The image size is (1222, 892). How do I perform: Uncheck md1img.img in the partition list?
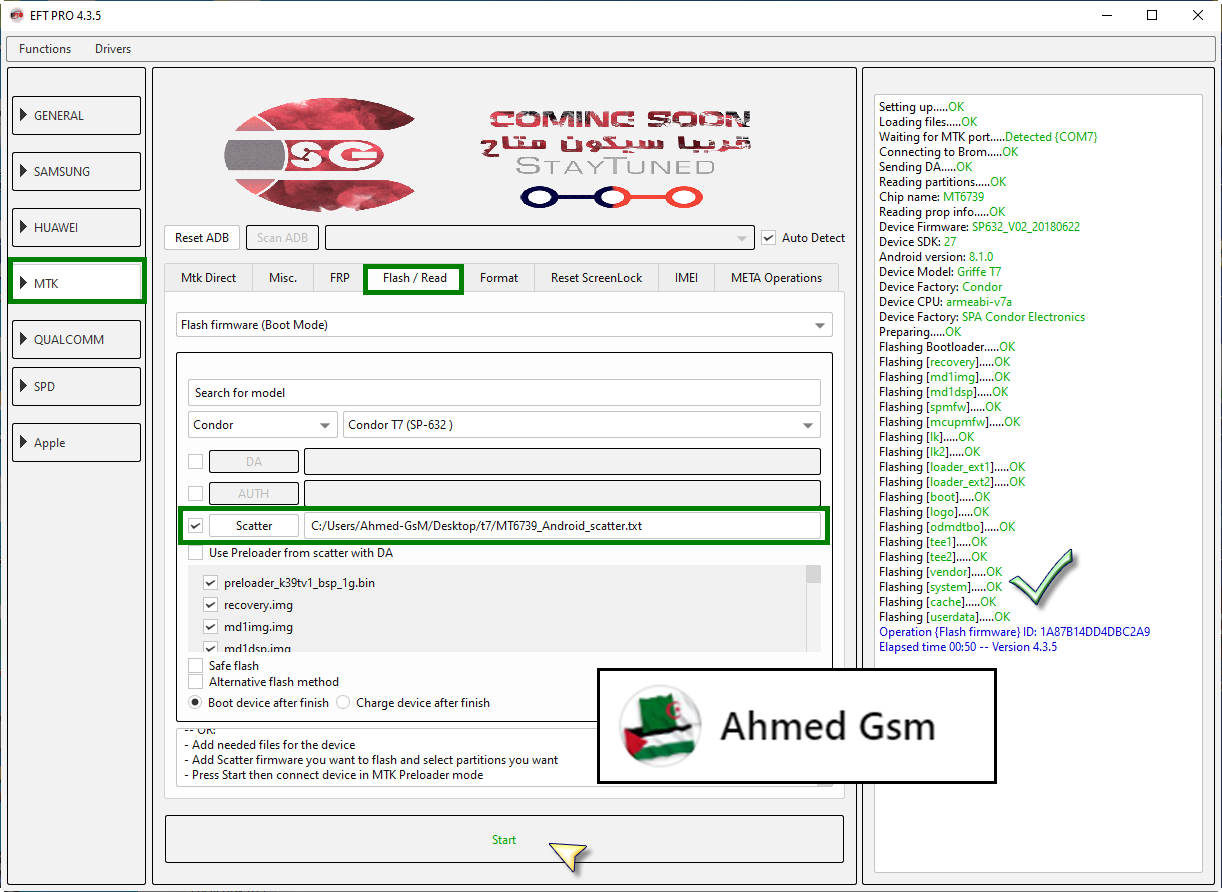point(211,627)
